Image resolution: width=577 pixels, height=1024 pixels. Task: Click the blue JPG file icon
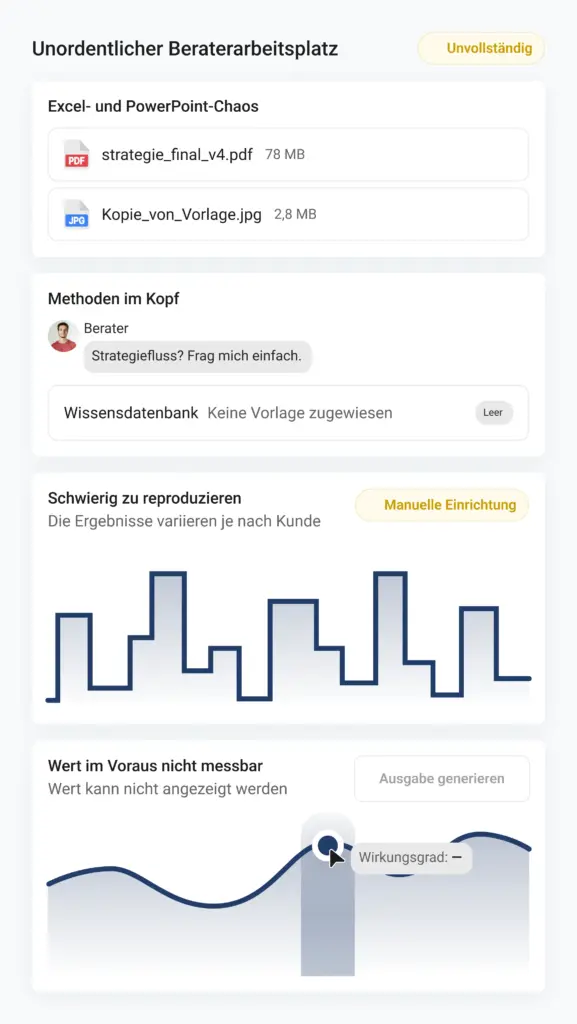(x=76, y=214)
